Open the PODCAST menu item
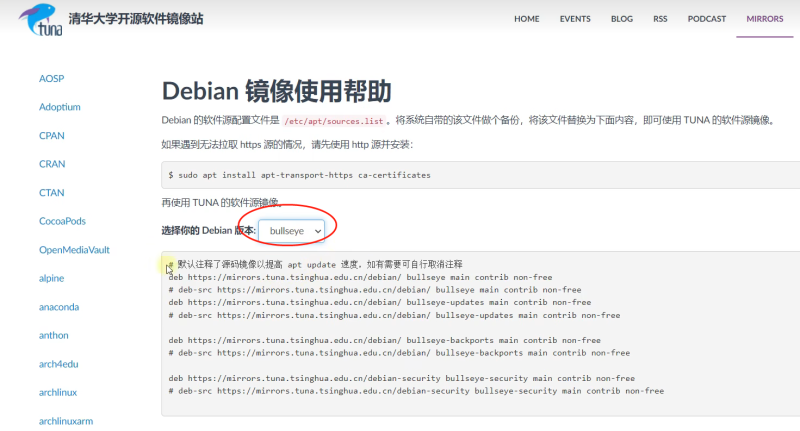Screen dimensions: 800x431 [x=707, y=19]
